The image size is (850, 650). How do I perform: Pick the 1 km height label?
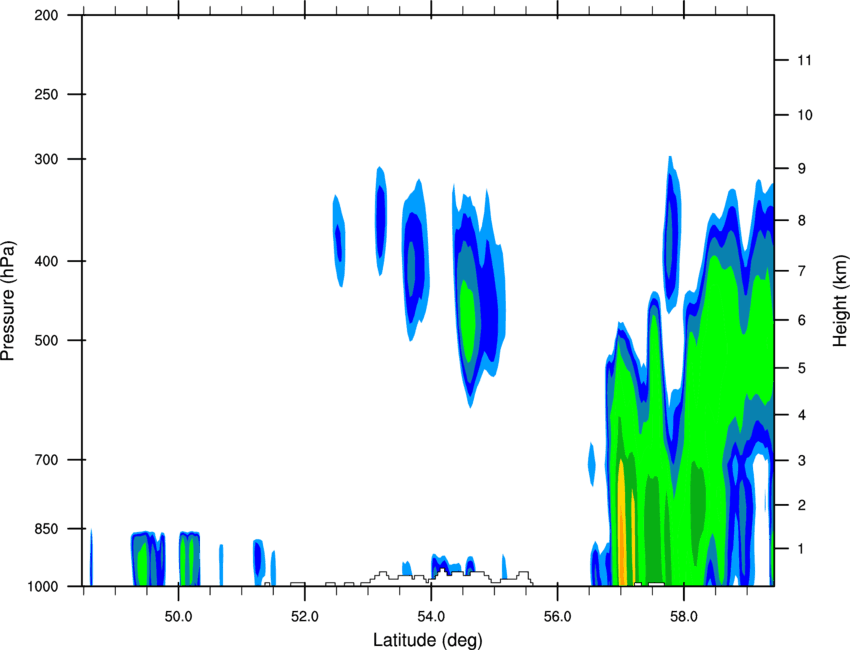click(802, 549)
